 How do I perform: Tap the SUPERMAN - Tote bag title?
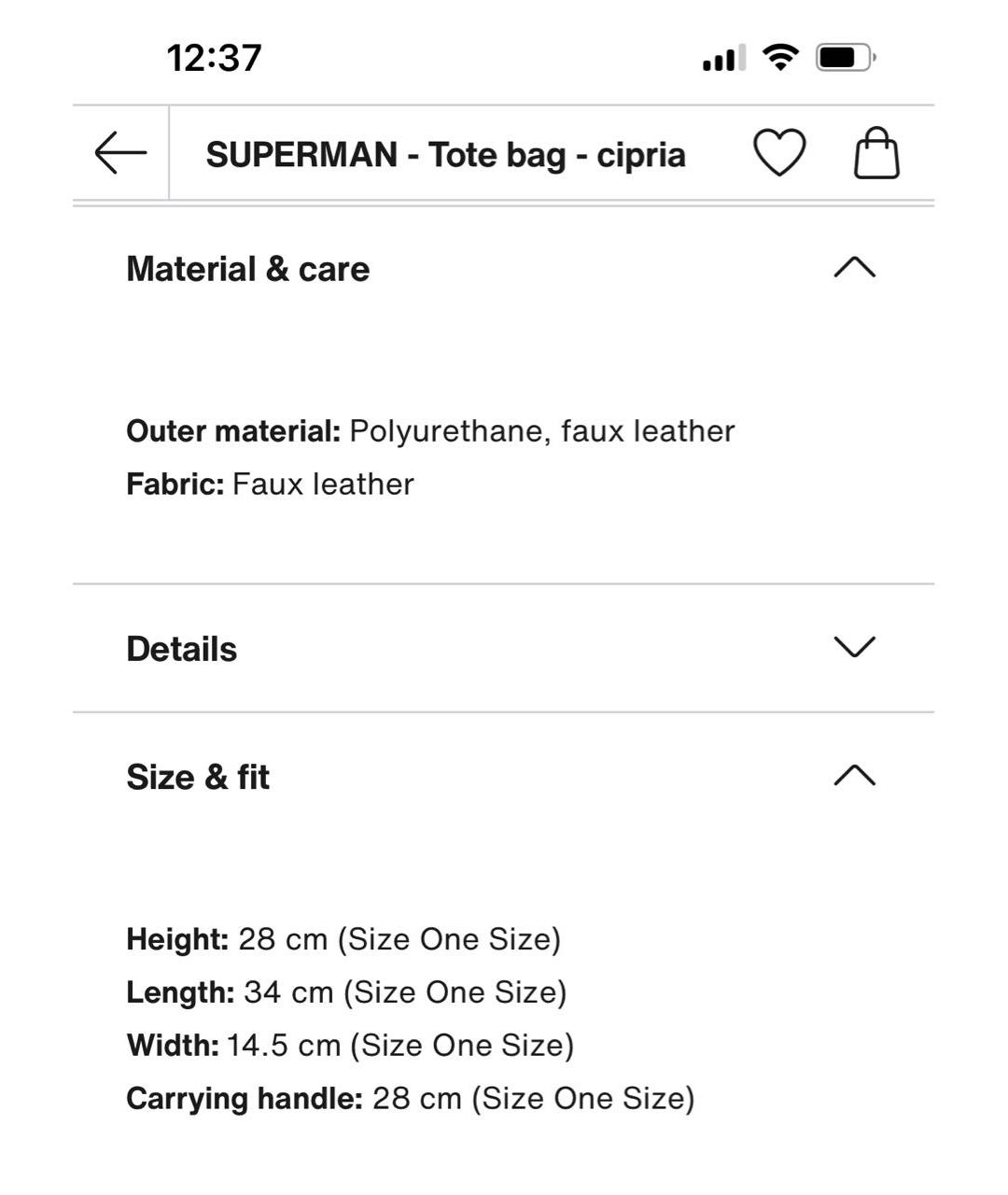(445, 155)
